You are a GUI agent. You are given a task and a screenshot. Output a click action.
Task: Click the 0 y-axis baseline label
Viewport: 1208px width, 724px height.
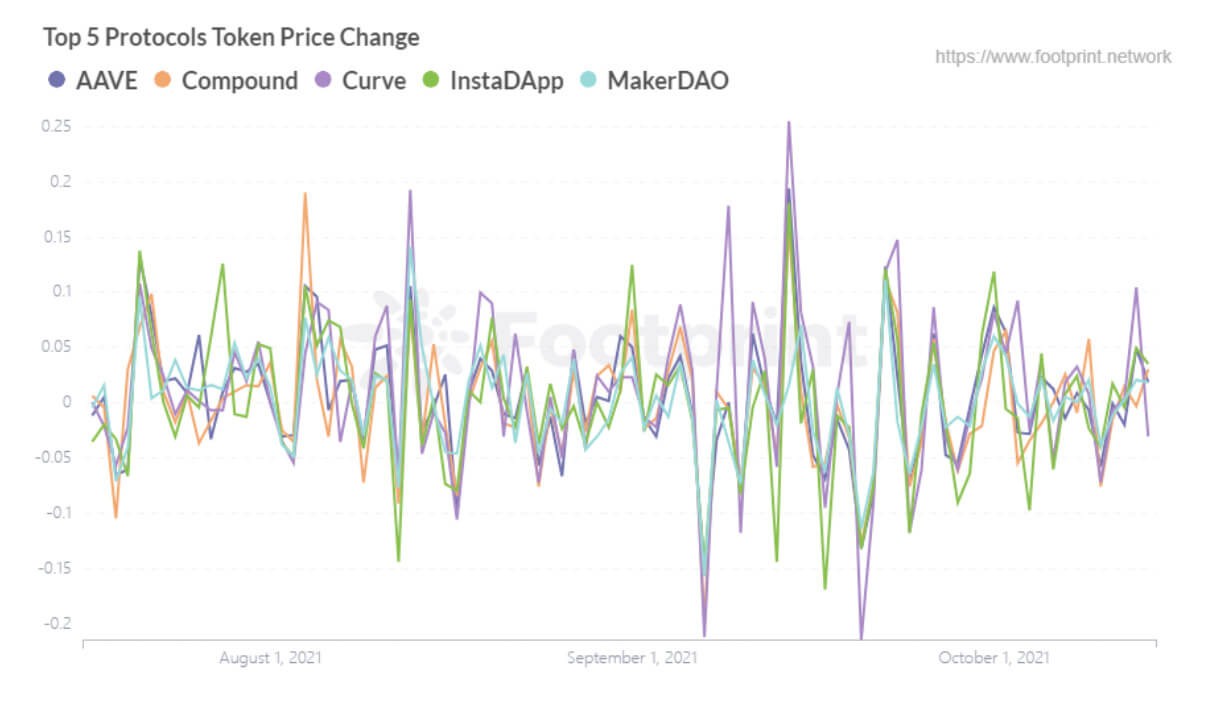(67, 402)
